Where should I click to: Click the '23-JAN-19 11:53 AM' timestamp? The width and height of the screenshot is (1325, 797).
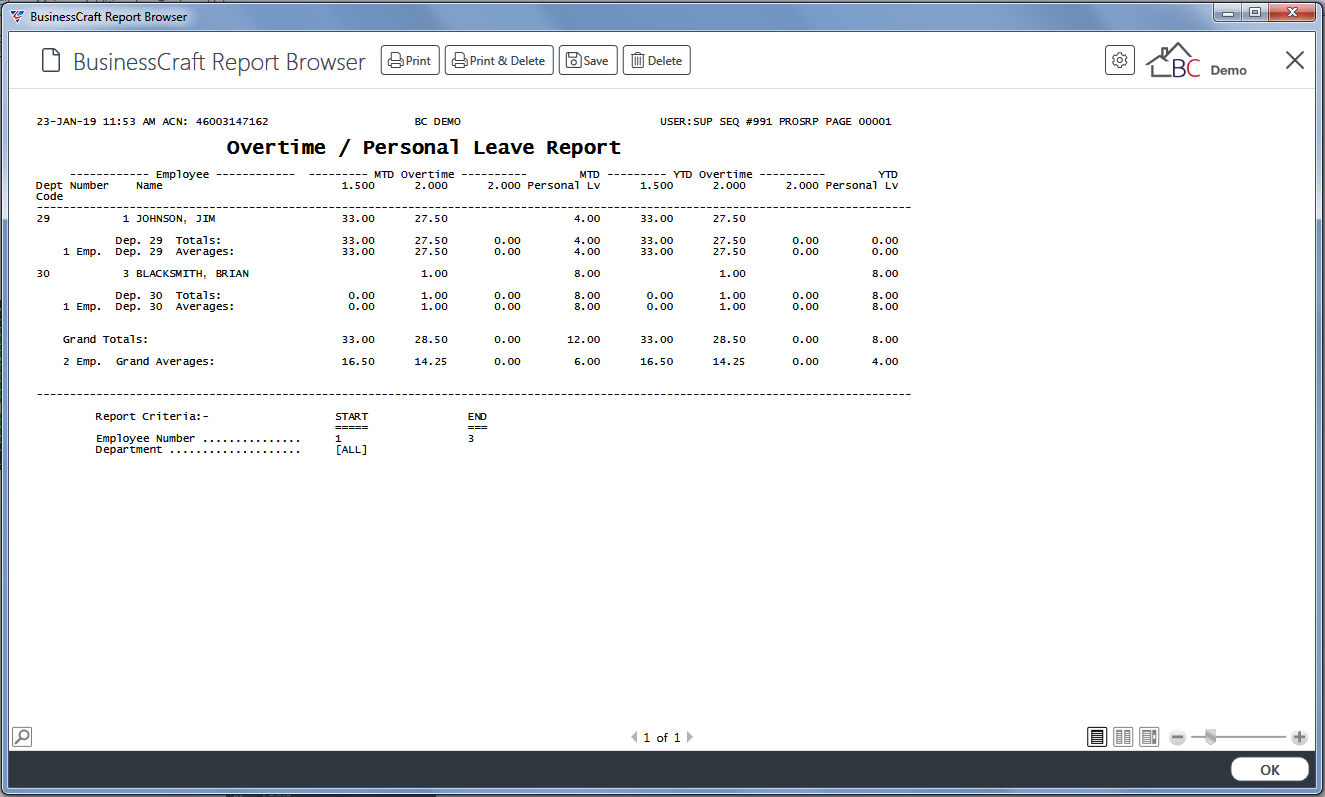pyautogui.click(x=95, y=122)
